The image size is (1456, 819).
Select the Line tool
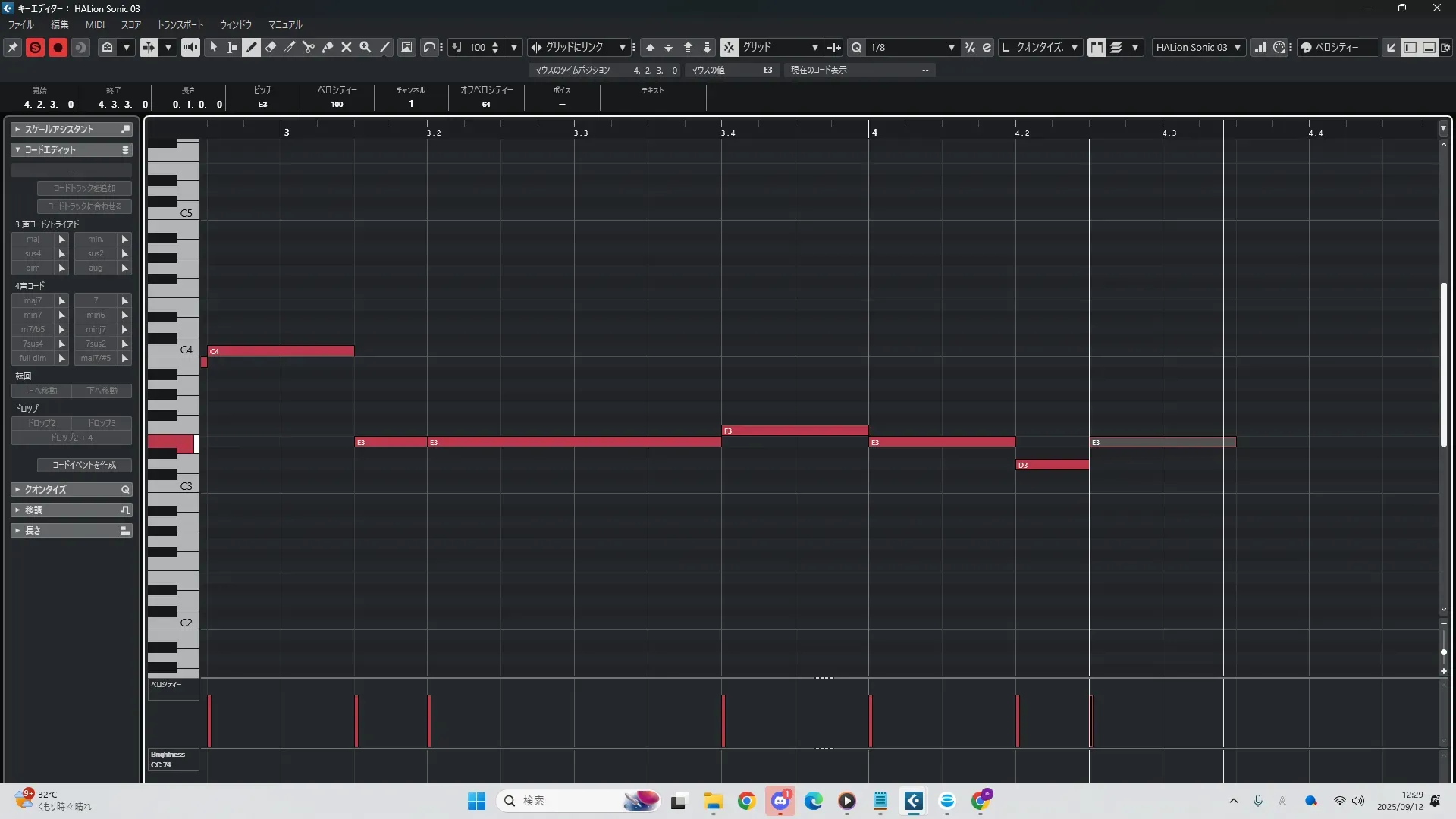[384, 47]
